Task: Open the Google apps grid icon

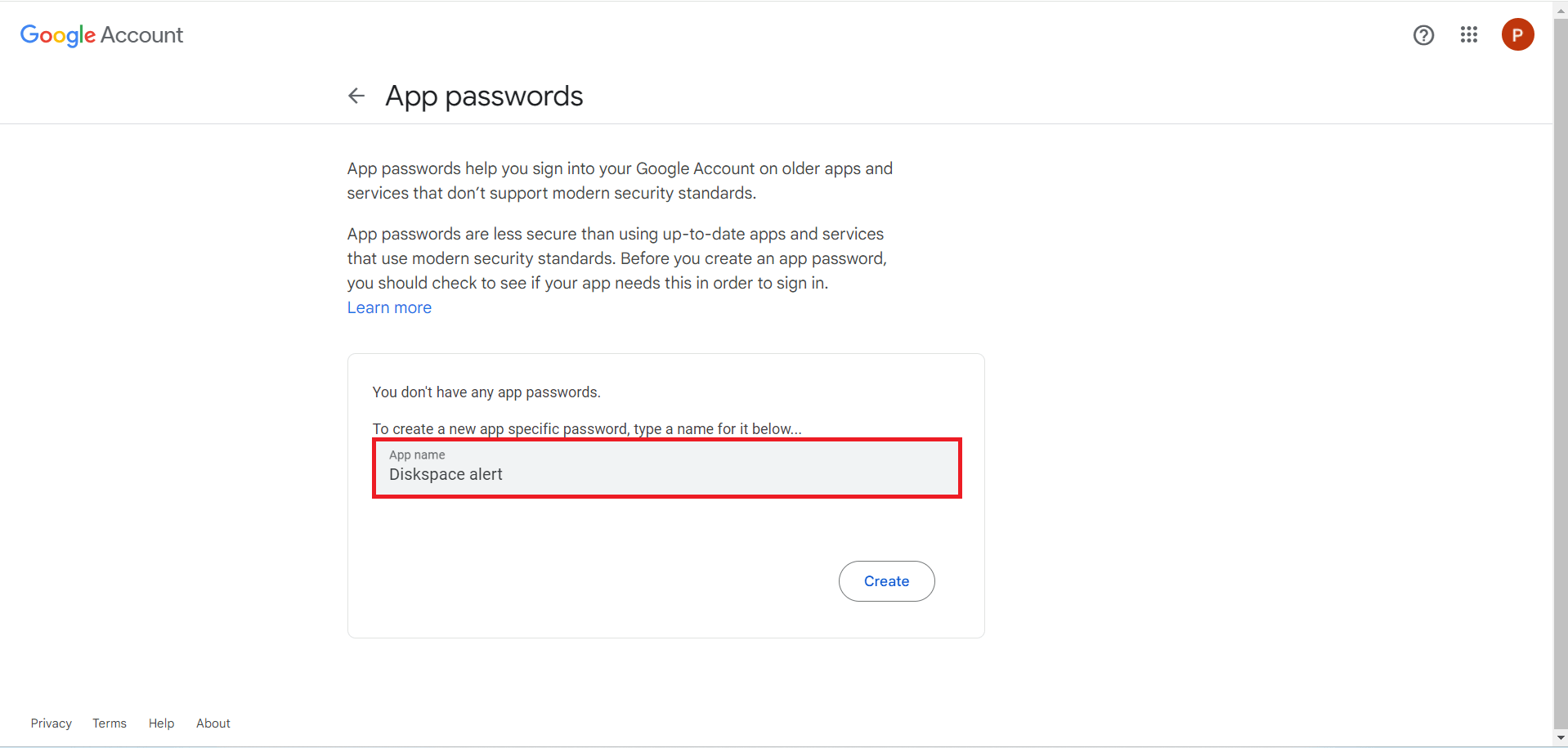Action: point(1469,34)
